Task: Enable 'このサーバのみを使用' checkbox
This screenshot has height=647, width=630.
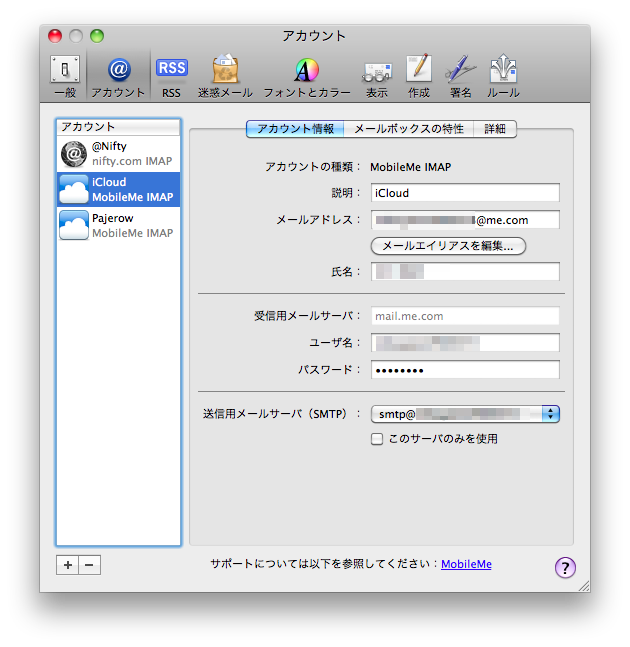Action: tap(377, 439)
